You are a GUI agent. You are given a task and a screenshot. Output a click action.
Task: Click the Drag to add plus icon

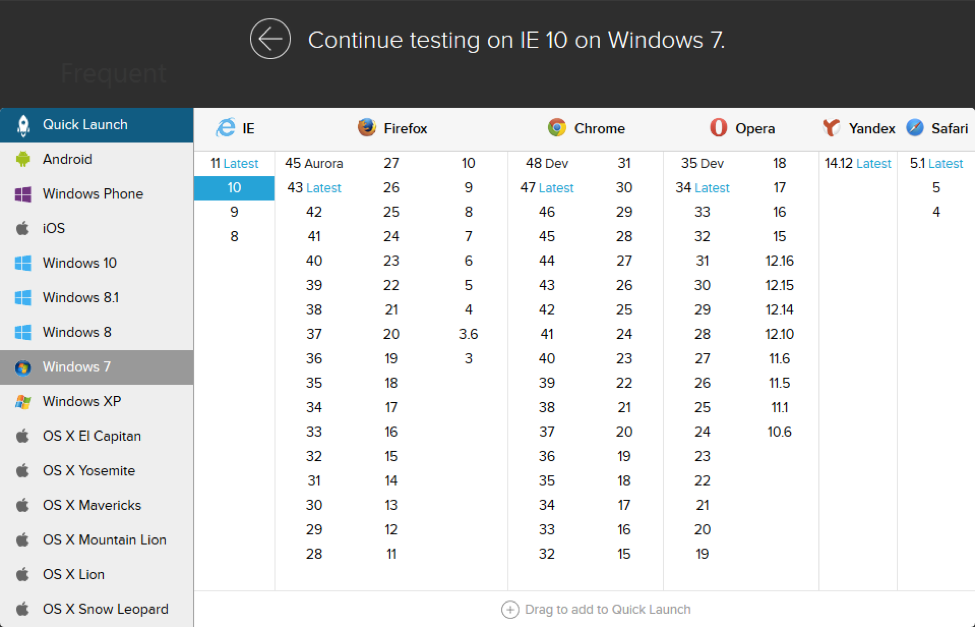pyautogui.click(x=510, y=609)
